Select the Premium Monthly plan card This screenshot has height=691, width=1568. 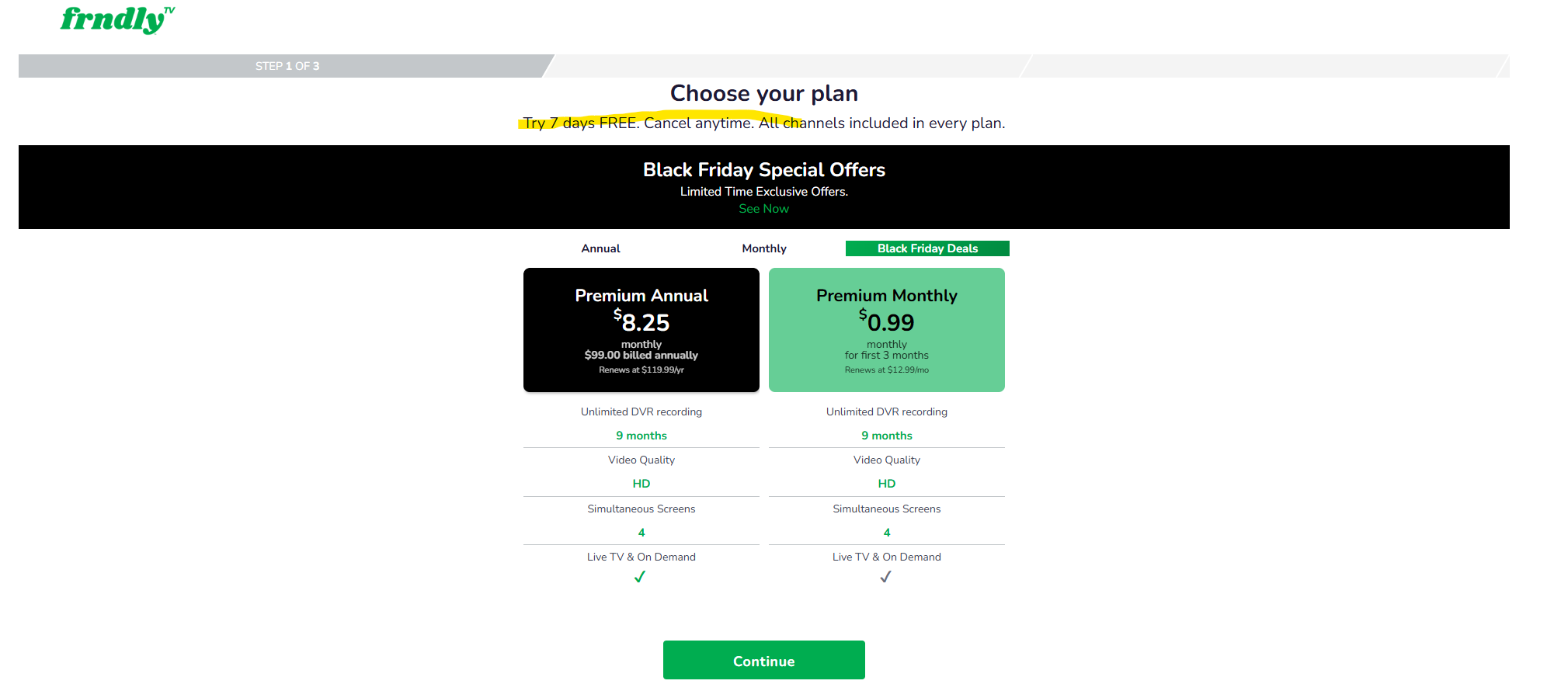coord(886,329)
